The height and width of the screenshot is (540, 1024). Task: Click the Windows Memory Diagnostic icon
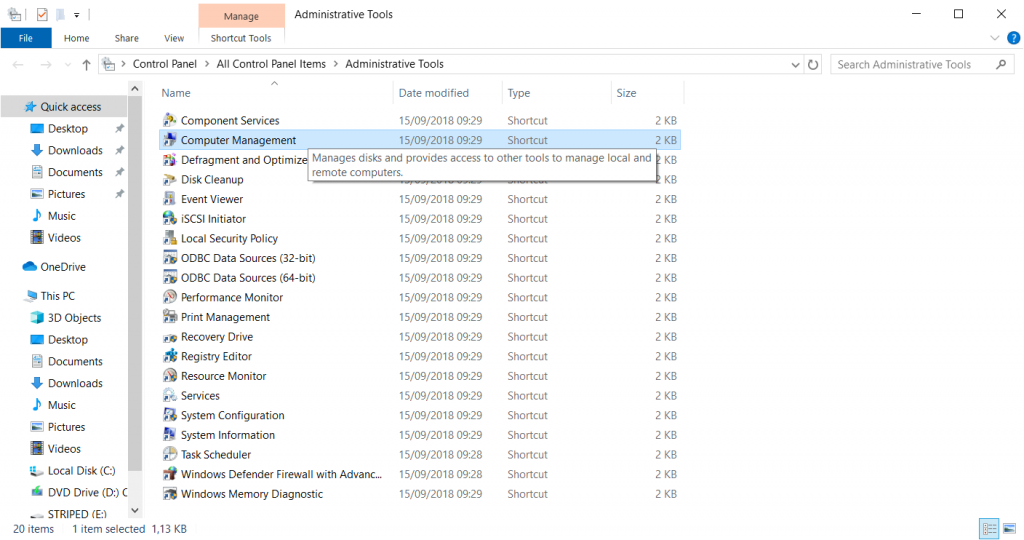click(170, 494)
